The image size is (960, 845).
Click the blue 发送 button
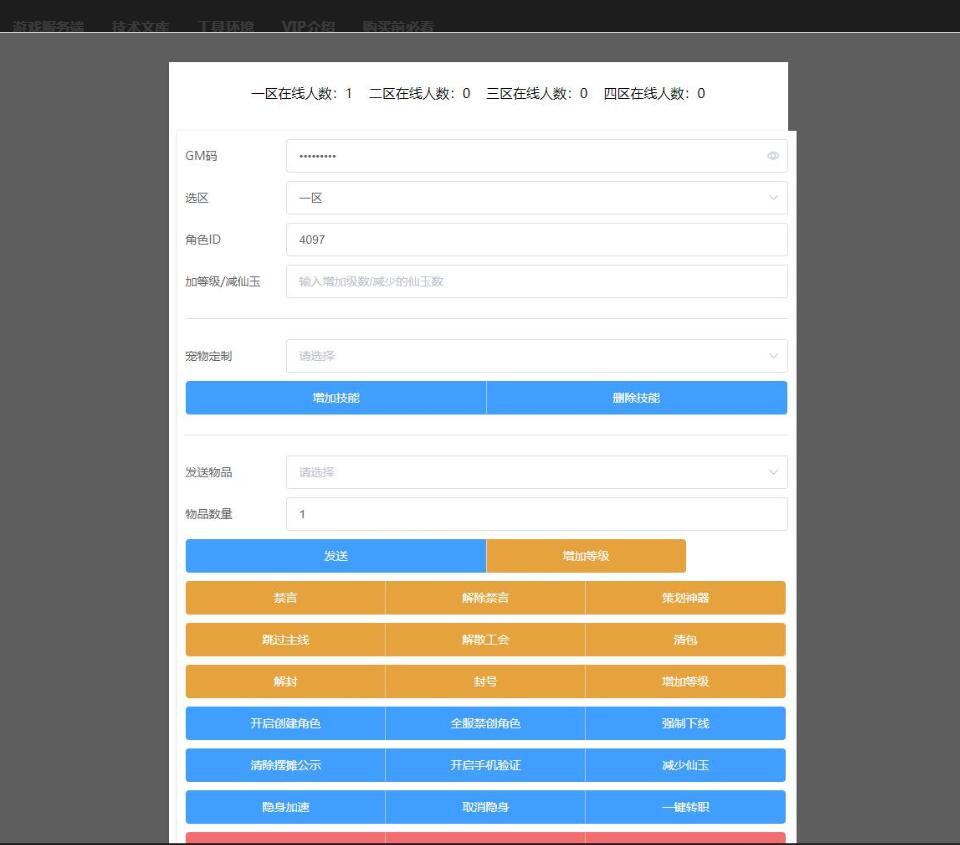(x=336, y=556)
